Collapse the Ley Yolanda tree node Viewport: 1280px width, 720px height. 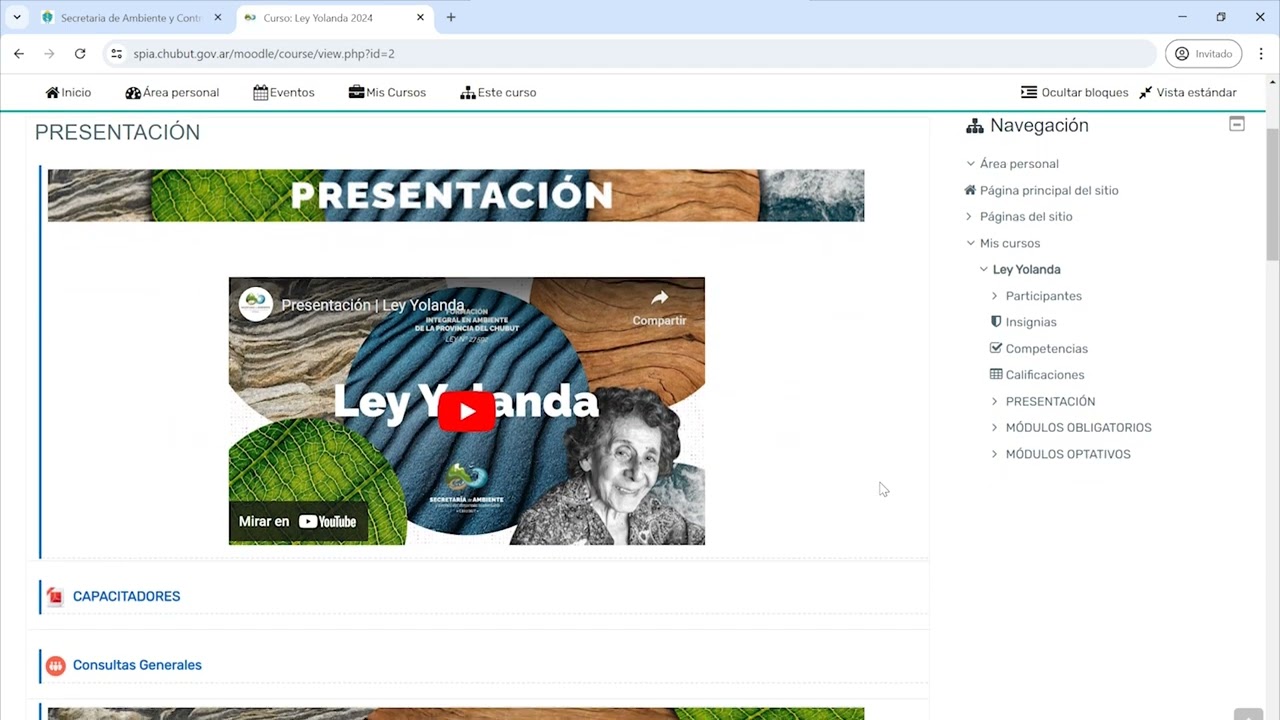(983, 269)
